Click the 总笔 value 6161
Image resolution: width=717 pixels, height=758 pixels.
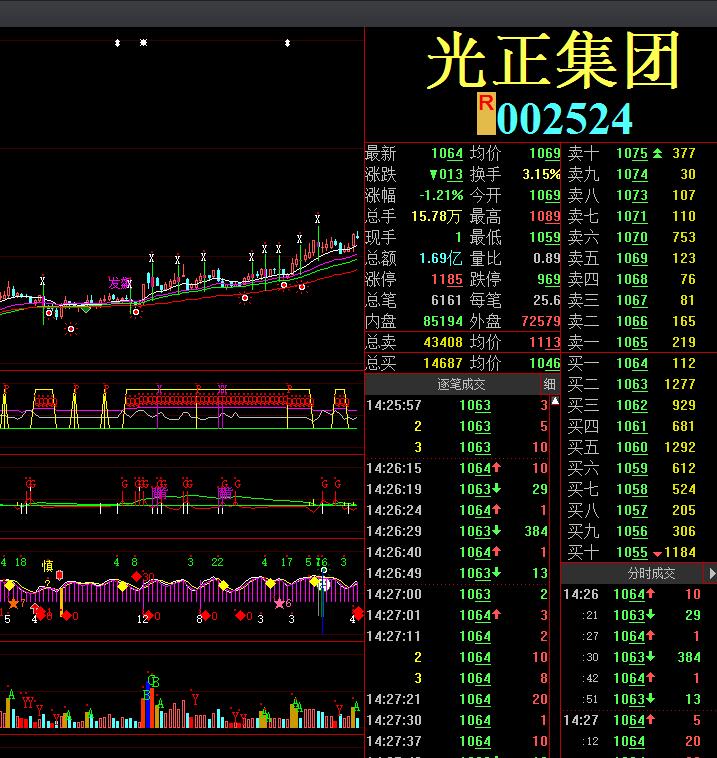446,300
